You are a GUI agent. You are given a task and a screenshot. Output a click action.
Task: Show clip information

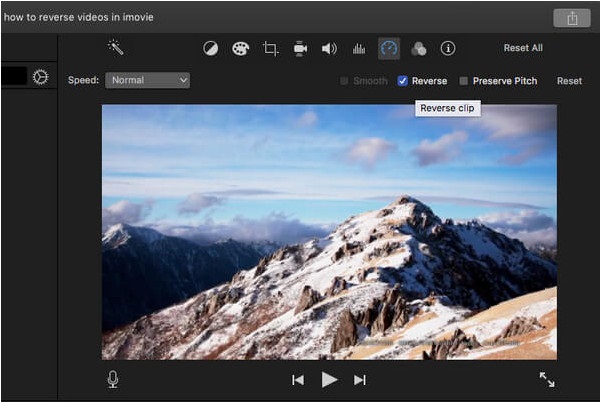coord(448,49)
